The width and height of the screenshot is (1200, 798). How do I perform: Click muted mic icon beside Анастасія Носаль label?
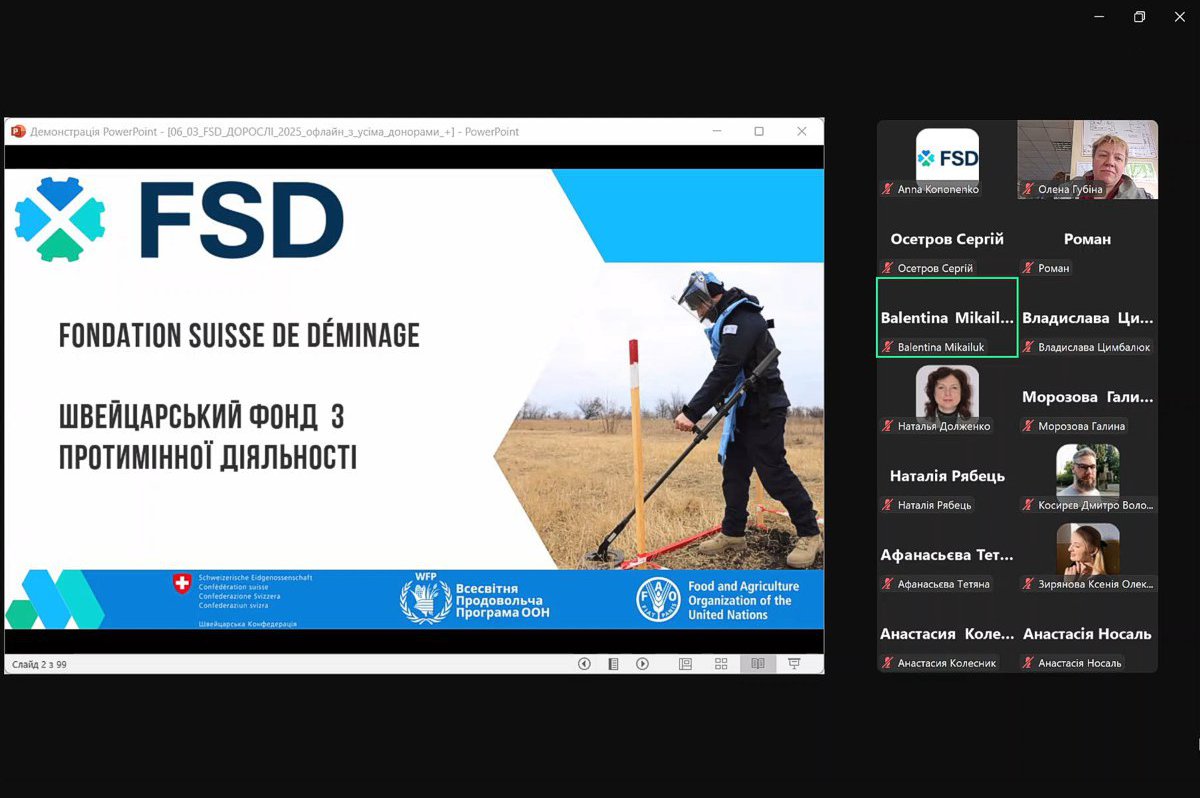(x=1028, y=663)
